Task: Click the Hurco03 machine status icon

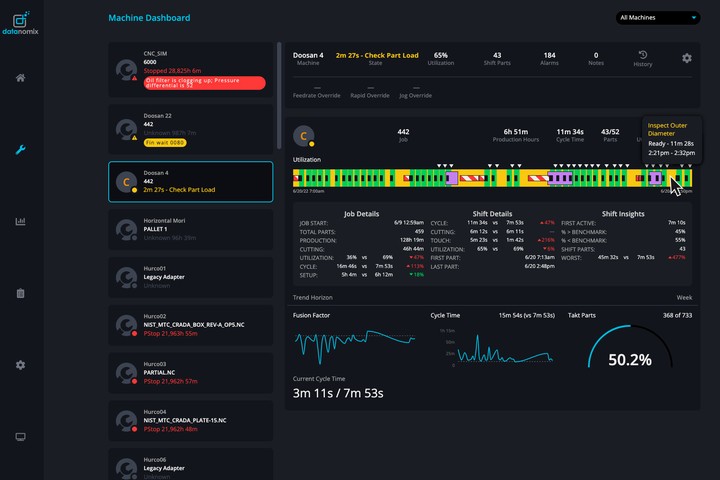Action: (126, 373)
